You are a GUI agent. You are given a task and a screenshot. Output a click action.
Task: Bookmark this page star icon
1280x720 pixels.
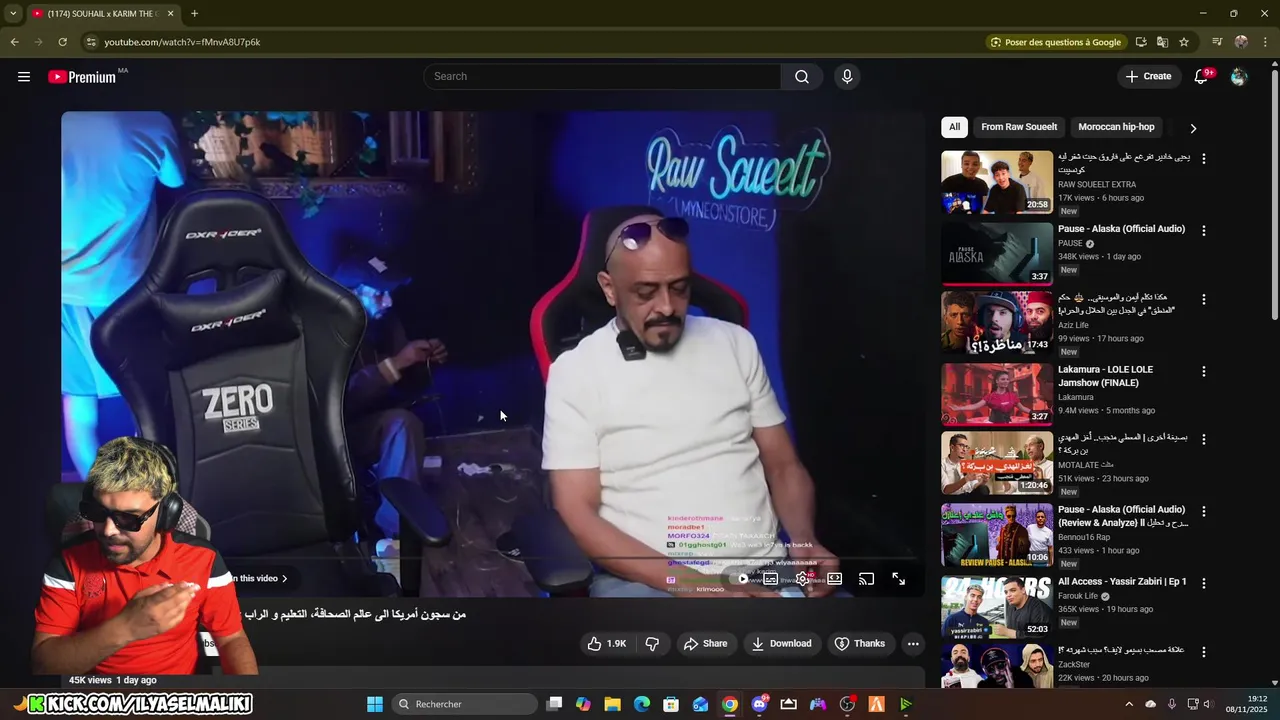click(1184, 42)
